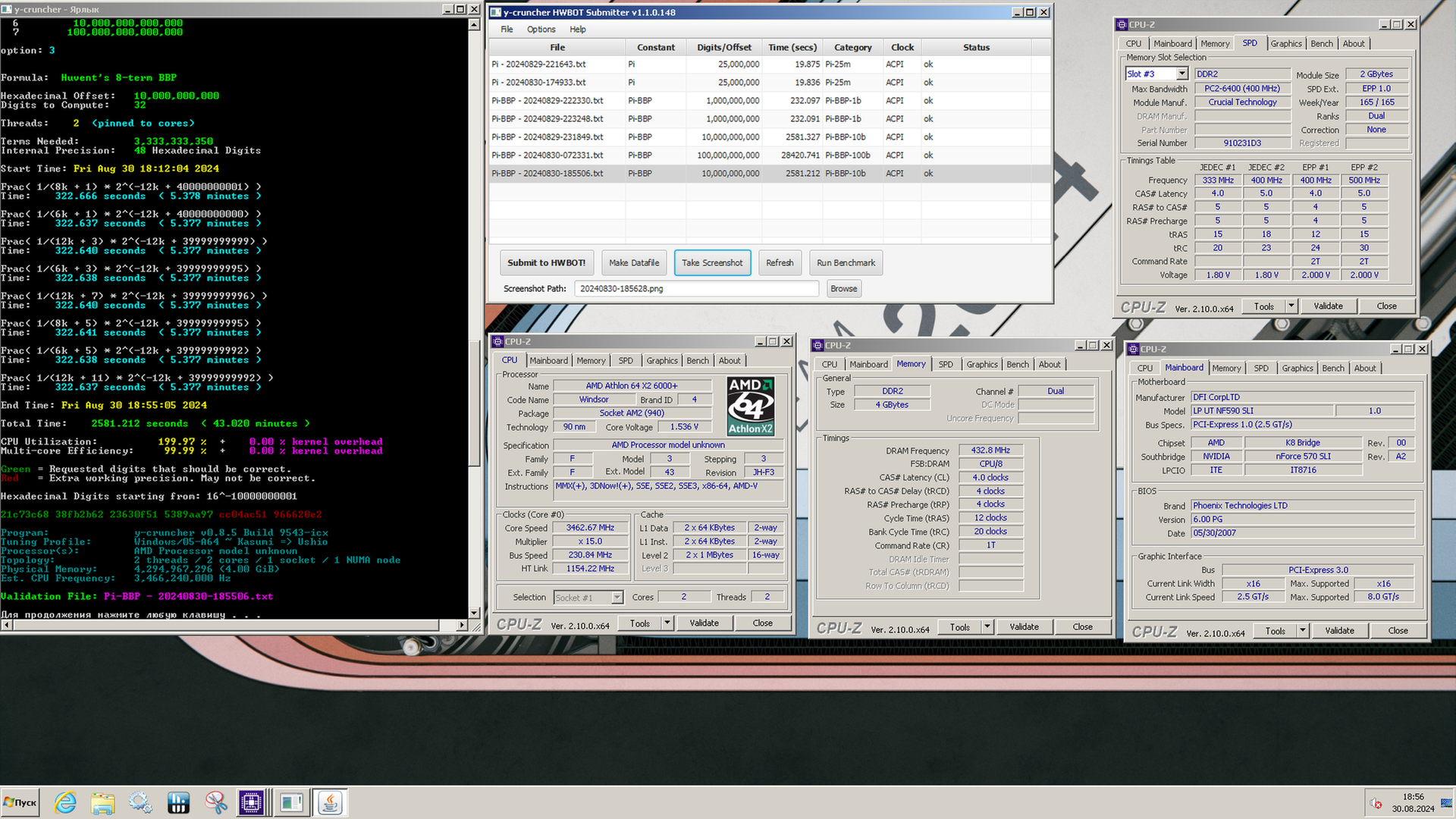The image size is (1456, 819).
Task: Click Close button in the Memory window
Action: (1083, 627)
